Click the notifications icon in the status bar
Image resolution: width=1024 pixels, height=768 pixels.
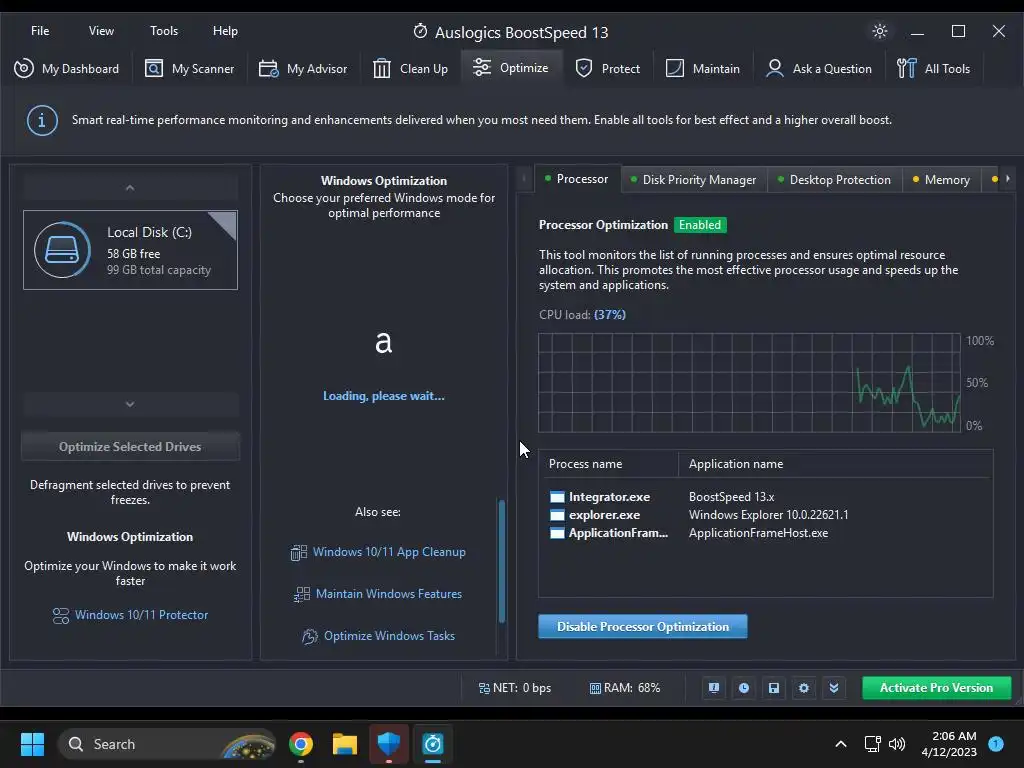[x=714, y=688]
